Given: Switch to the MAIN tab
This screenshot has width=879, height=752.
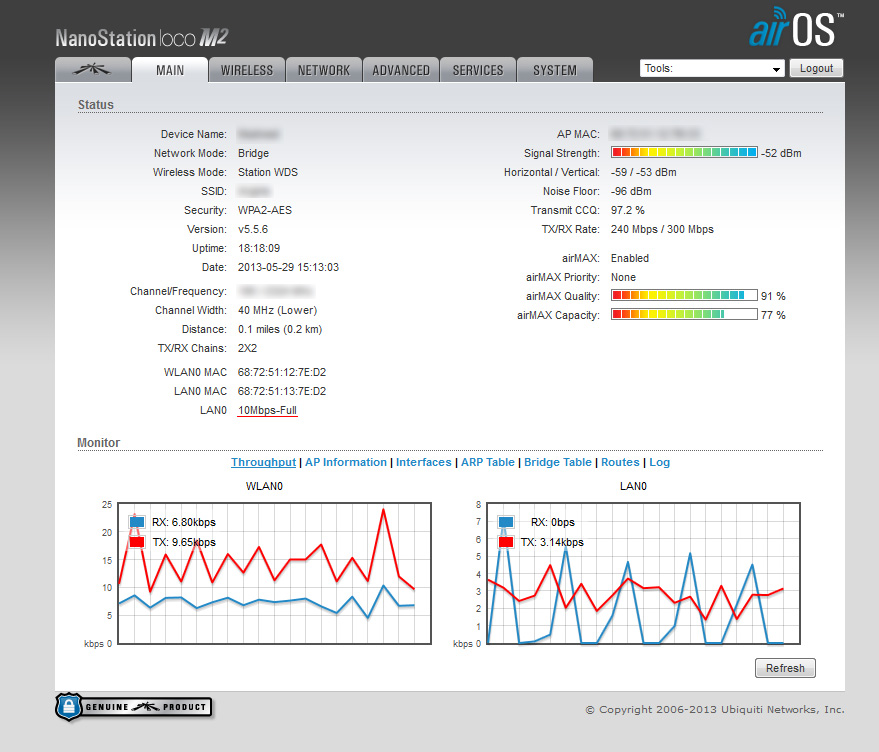Looking at the screenshot, I should (170, 70).
